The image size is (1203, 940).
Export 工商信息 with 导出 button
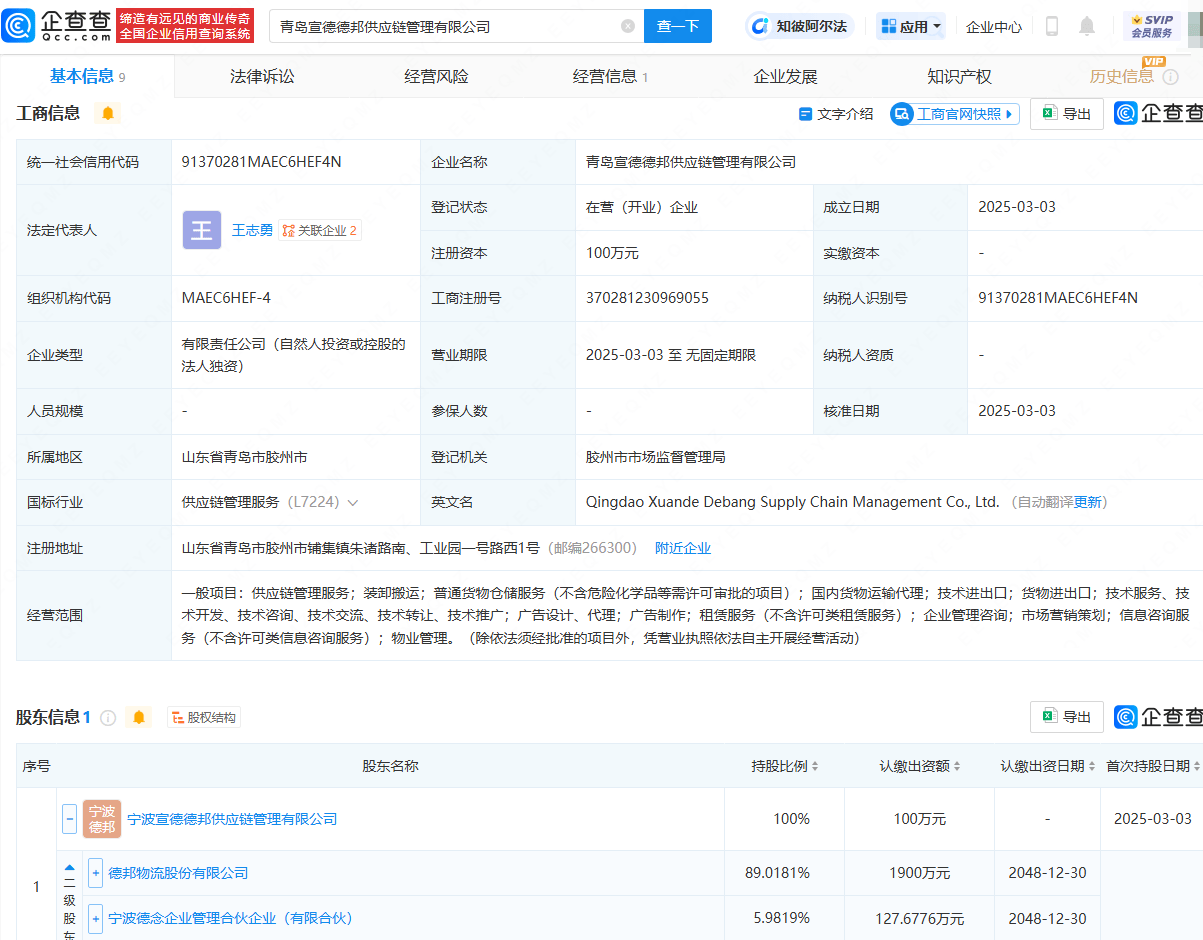pos(1067,114)
